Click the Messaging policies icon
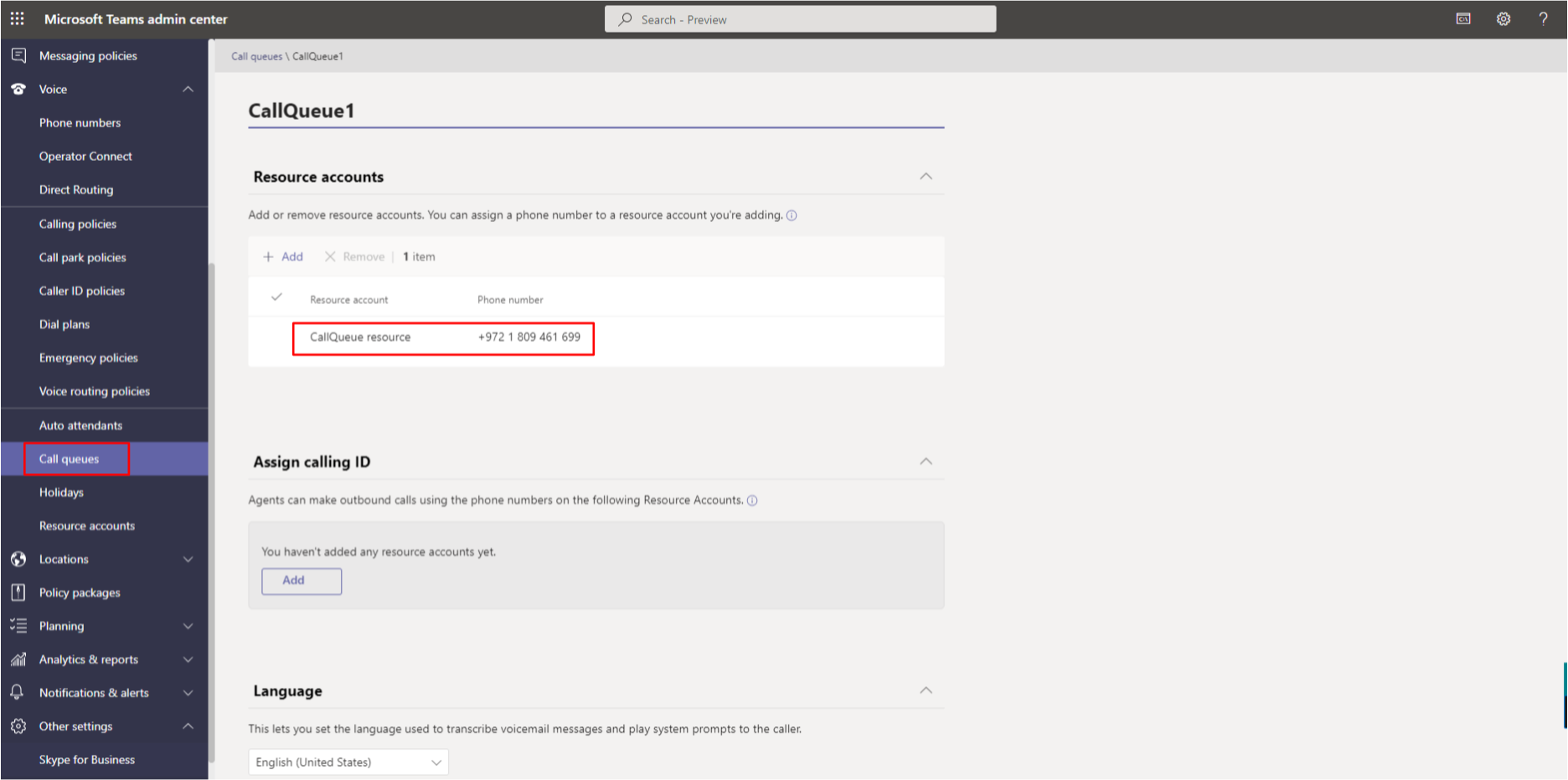Screen dimensions: 1568x780 tap(18, 55)
